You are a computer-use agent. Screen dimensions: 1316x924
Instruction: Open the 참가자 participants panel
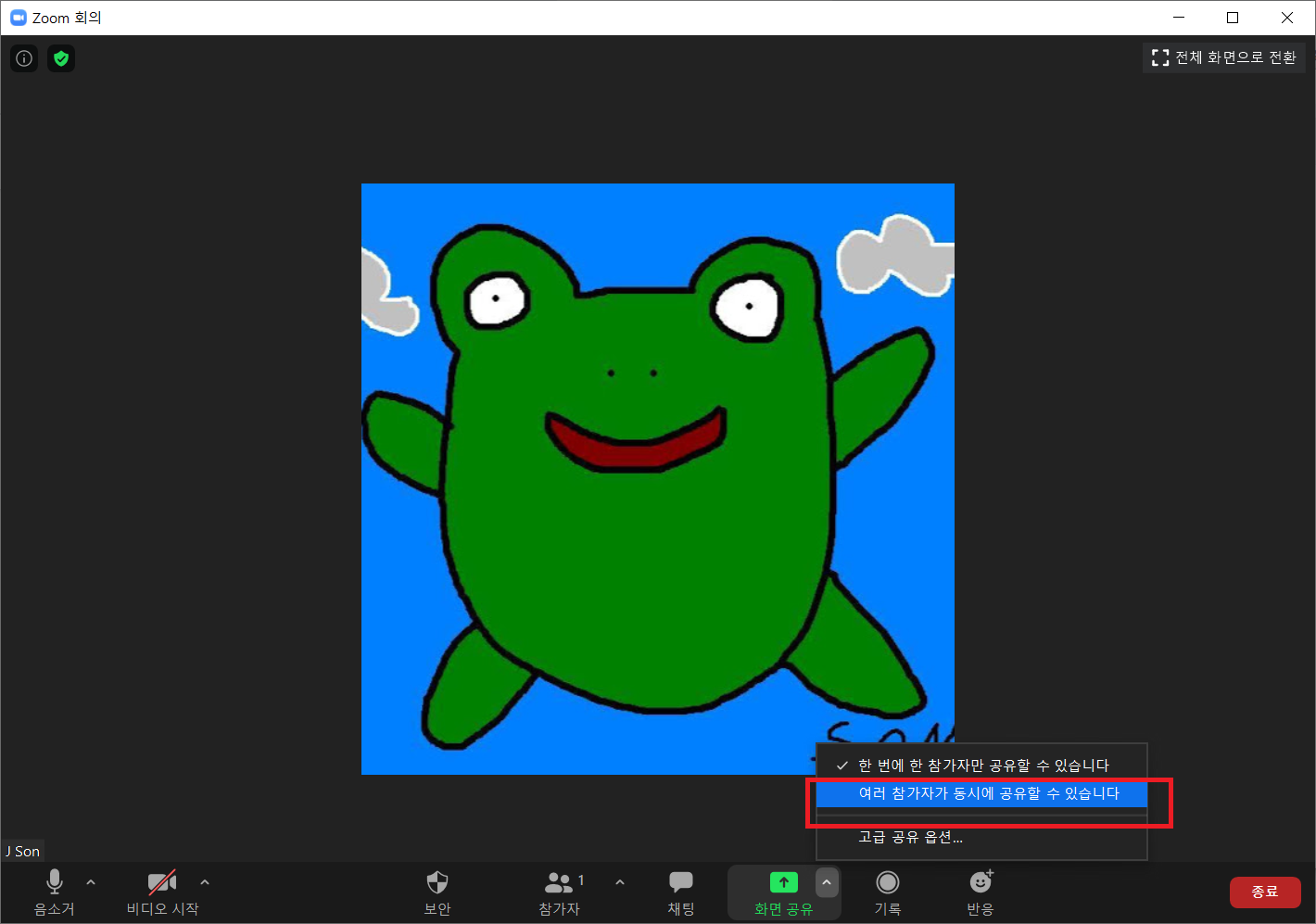561,892
